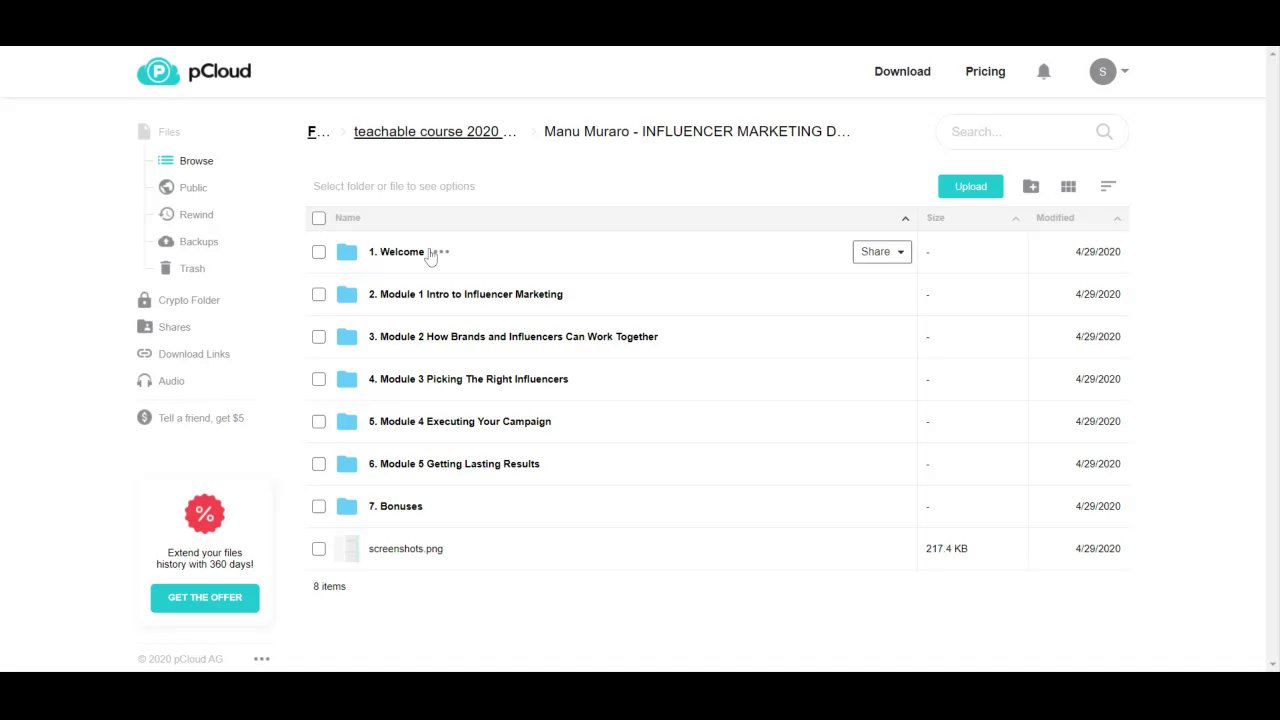
Task: Sort by Size column arrow
Action: (1015, 218)
